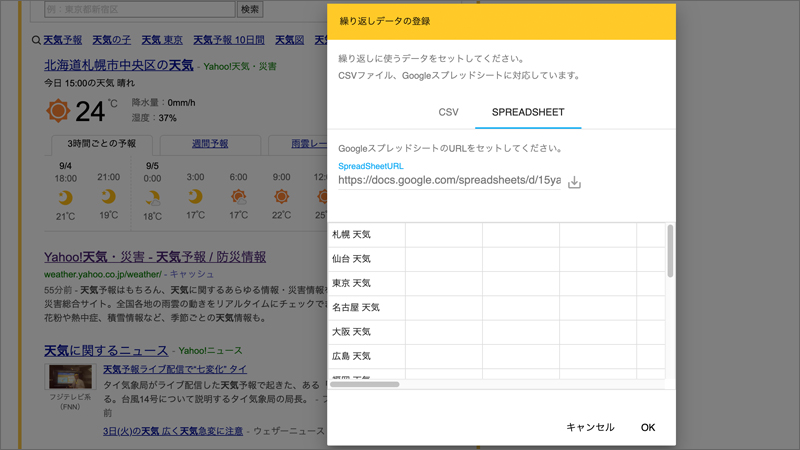Click the 繰り返しデータの登録 dialog title
800x450 pixels.
[385, 21]
